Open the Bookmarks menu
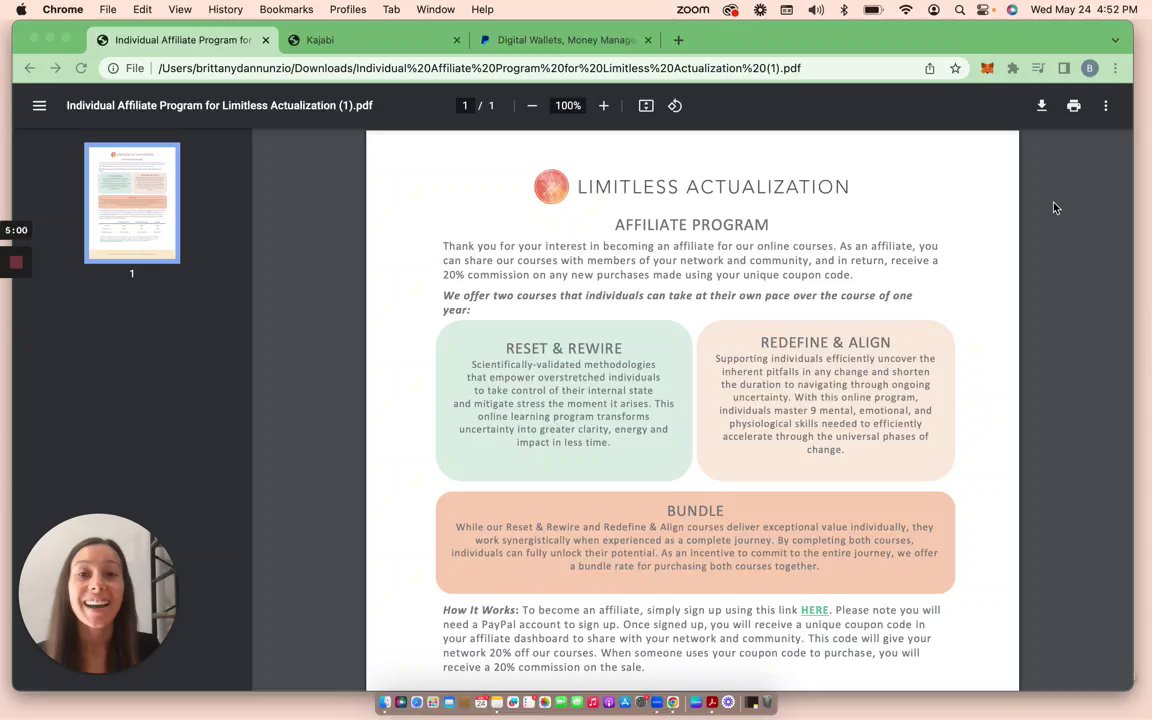The width and height of the screenshot is (1152, 720). pos(287,10)
